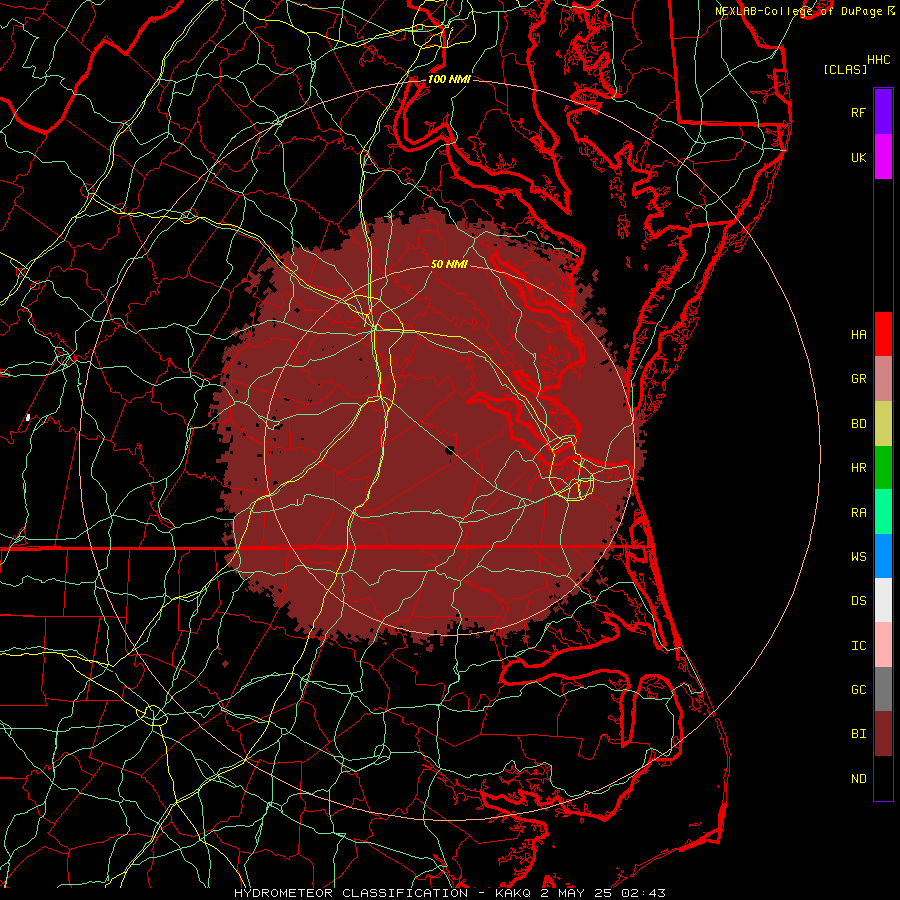Click the 'HA' legend label
Screen dimensions: 900x900
[x=858, y=334]
